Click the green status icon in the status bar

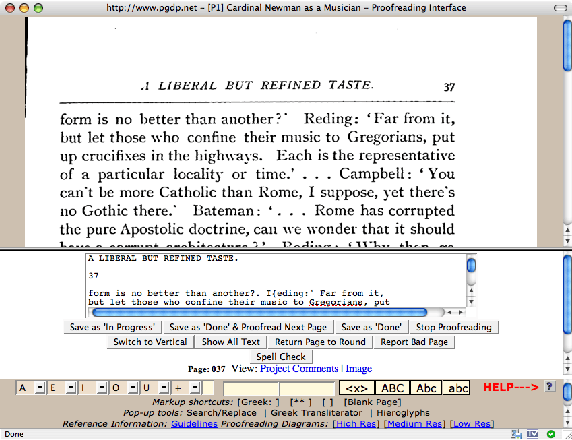(x=551, y=434)
